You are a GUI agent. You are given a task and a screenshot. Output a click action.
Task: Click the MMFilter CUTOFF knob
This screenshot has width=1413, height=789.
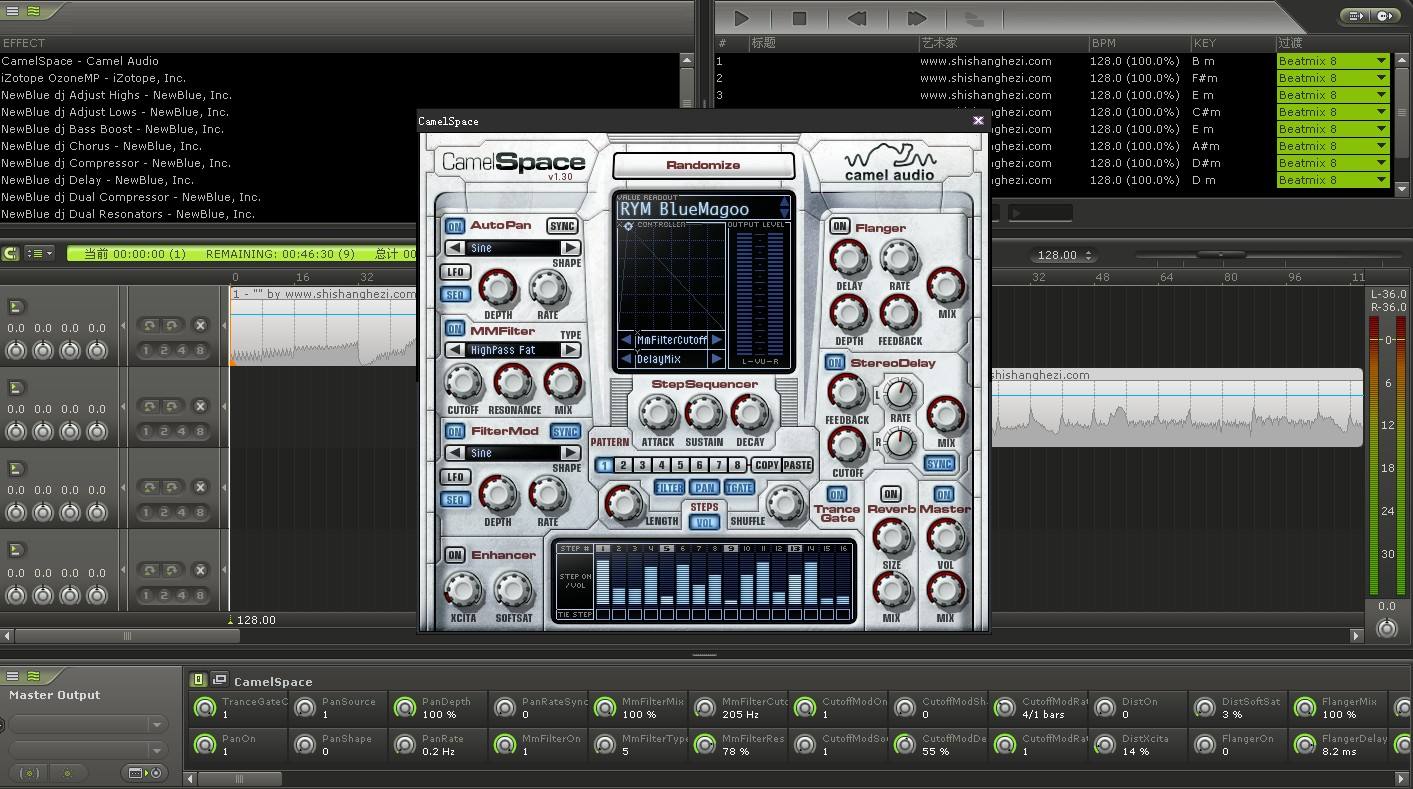click(x=462, y=382)
